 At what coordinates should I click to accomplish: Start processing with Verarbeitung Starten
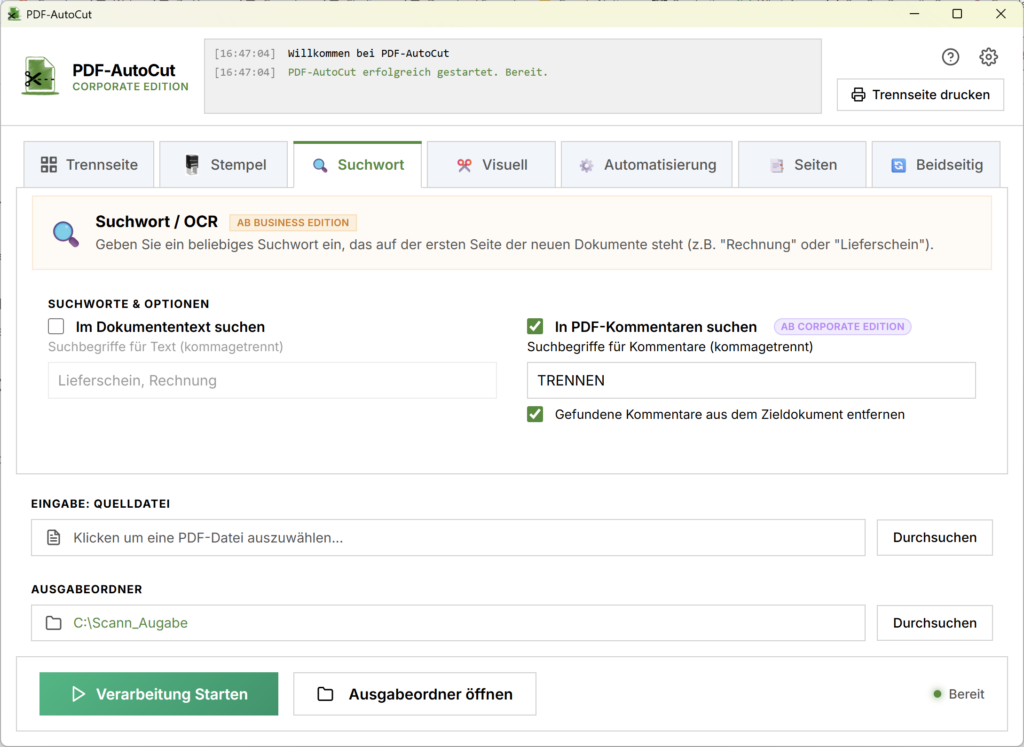point(159,693)
